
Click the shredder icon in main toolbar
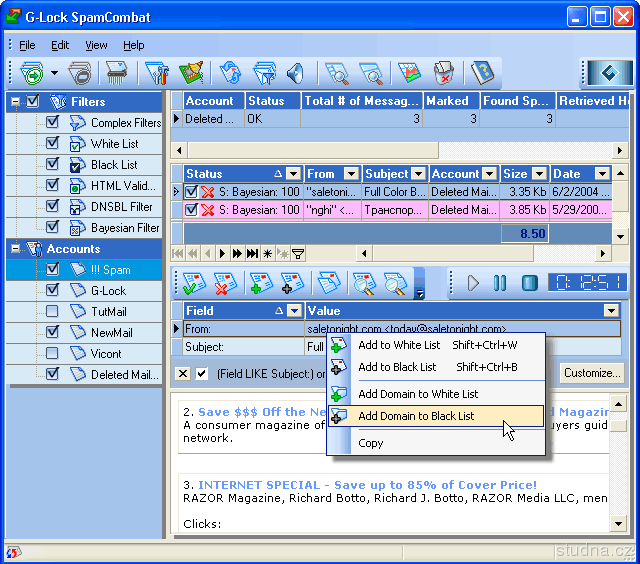click(117, 73)
